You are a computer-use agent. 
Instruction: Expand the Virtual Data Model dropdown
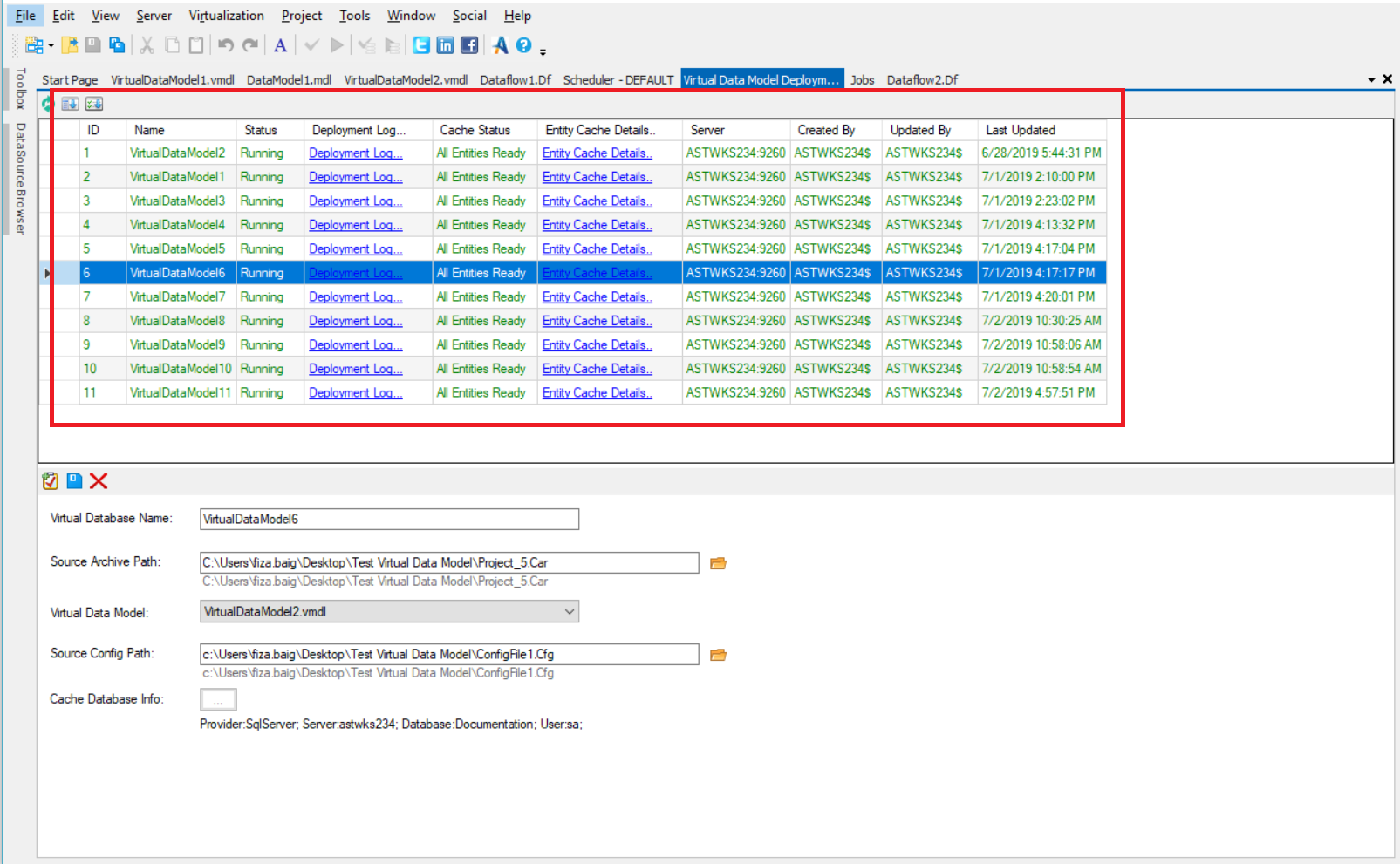[569, 612]
